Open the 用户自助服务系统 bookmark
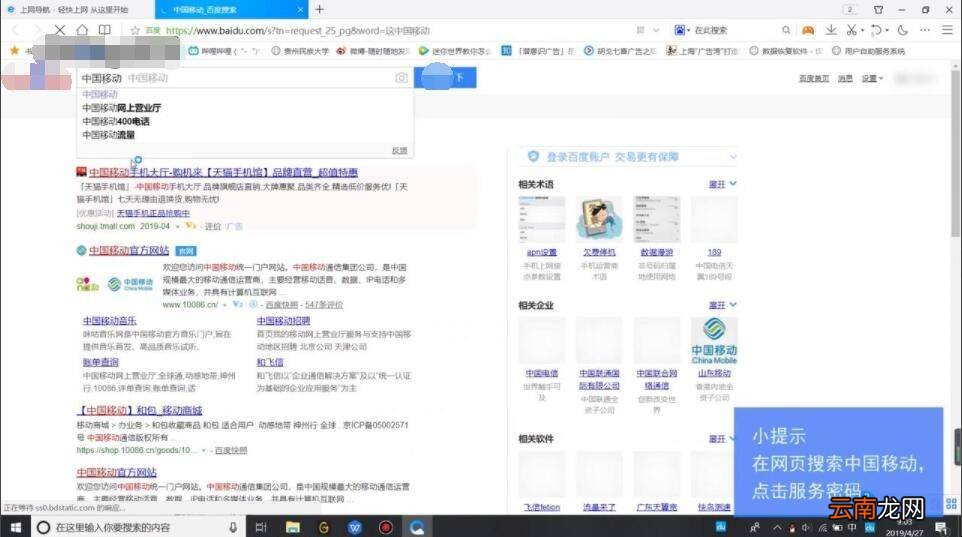This screenshot has height=537, width=962. (x=868, y=51)
